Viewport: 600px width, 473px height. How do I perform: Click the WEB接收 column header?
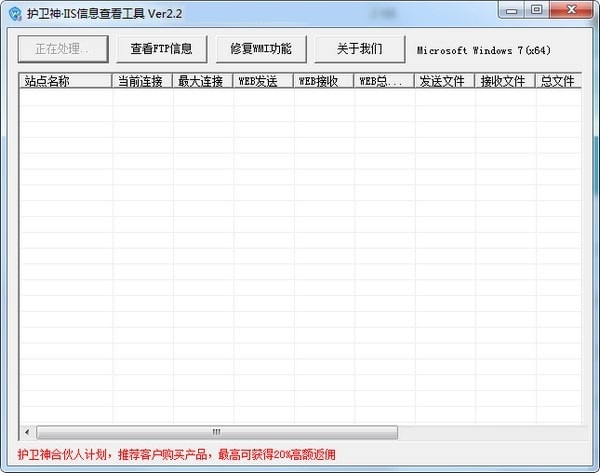click(323, 82)
